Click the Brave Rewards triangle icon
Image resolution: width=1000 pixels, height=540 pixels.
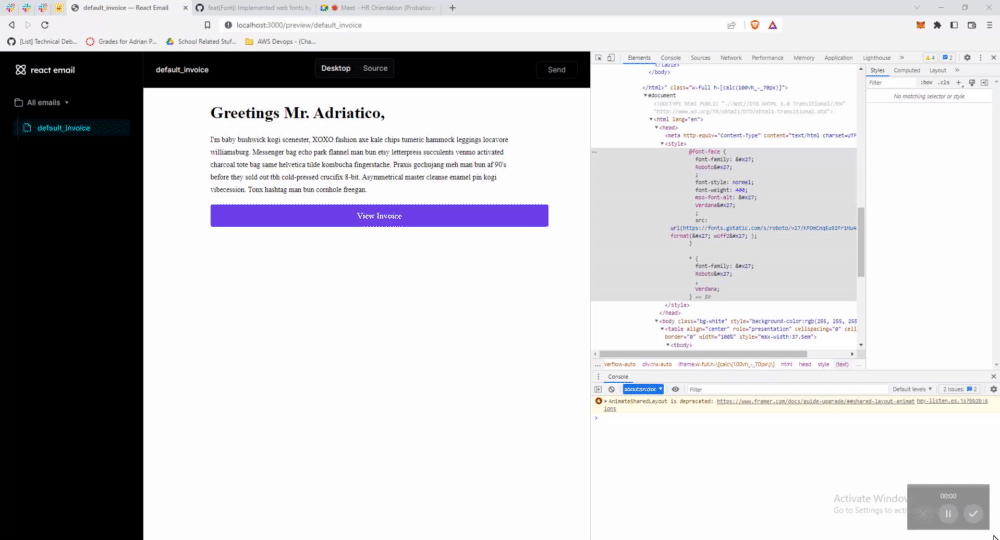tap(772, 25)
